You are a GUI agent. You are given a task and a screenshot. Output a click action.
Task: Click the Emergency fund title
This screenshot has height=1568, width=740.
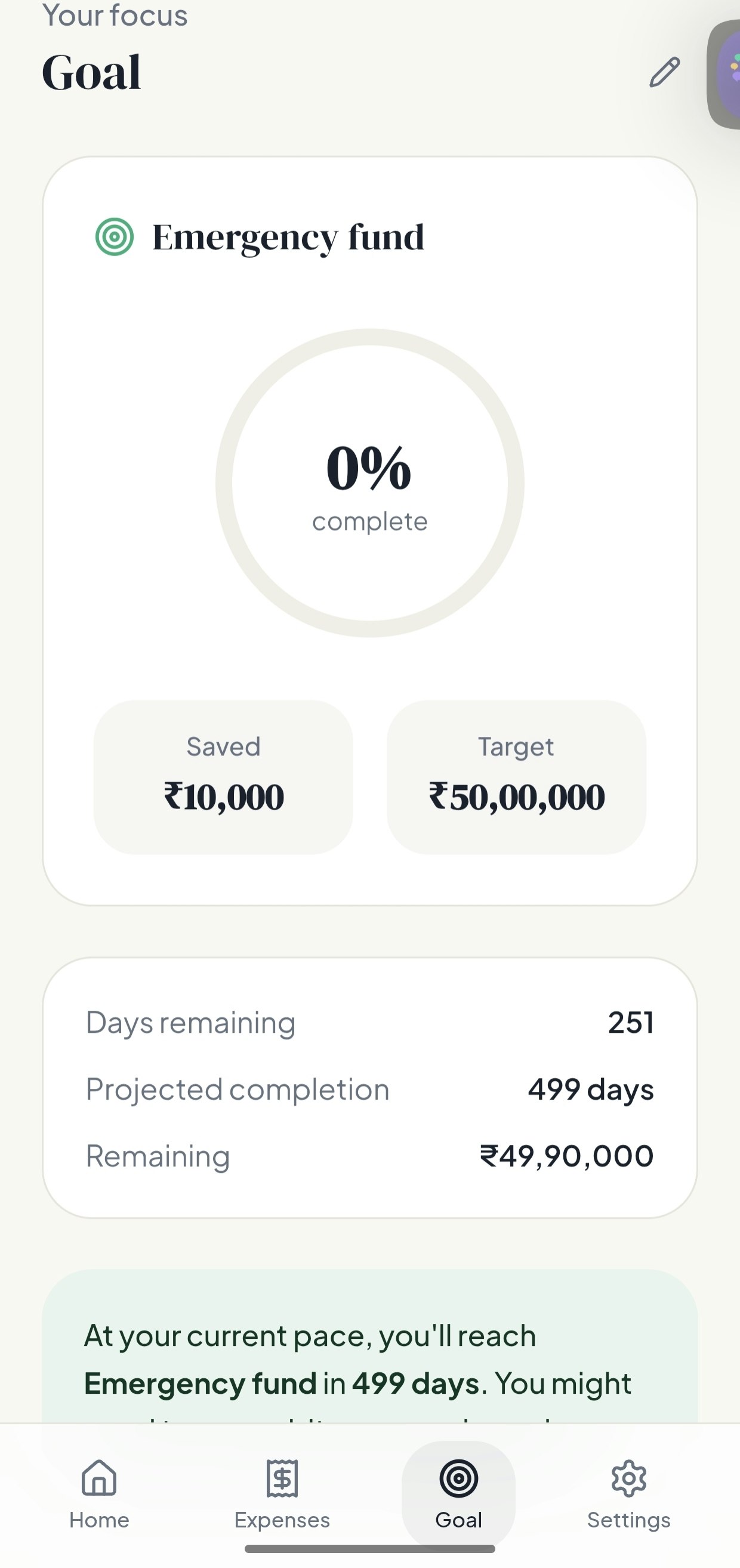point(288,237)
